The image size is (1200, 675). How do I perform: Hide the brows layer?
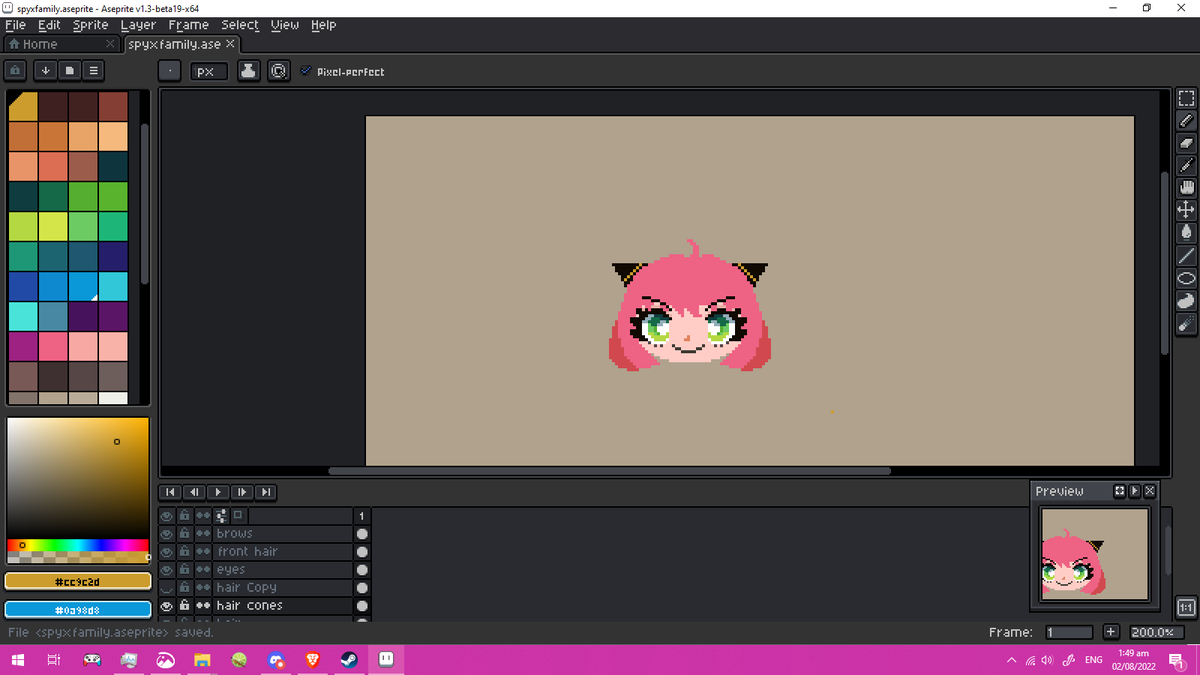click(x=167, y=534)
